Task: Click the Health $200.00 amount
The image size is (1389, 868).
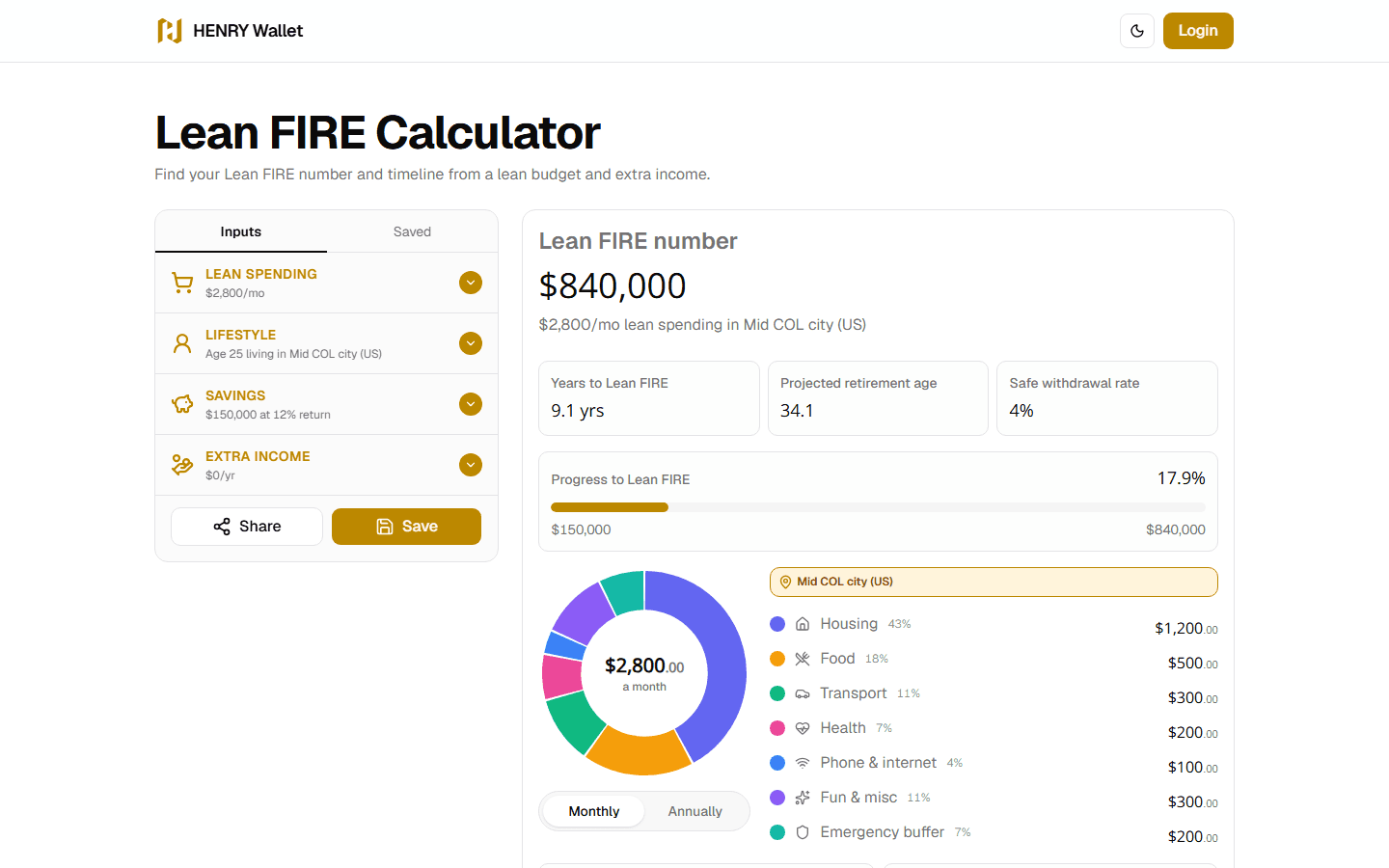Action: click(x=1193, y=733)
